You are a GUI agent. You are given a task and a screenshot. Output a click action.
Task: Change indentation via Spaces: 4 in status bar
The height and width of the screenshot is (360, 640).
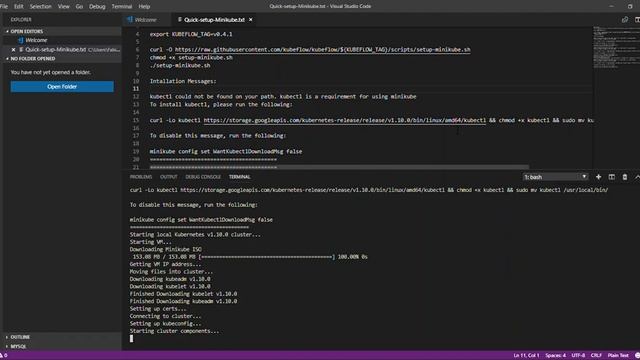pos(556,356)
